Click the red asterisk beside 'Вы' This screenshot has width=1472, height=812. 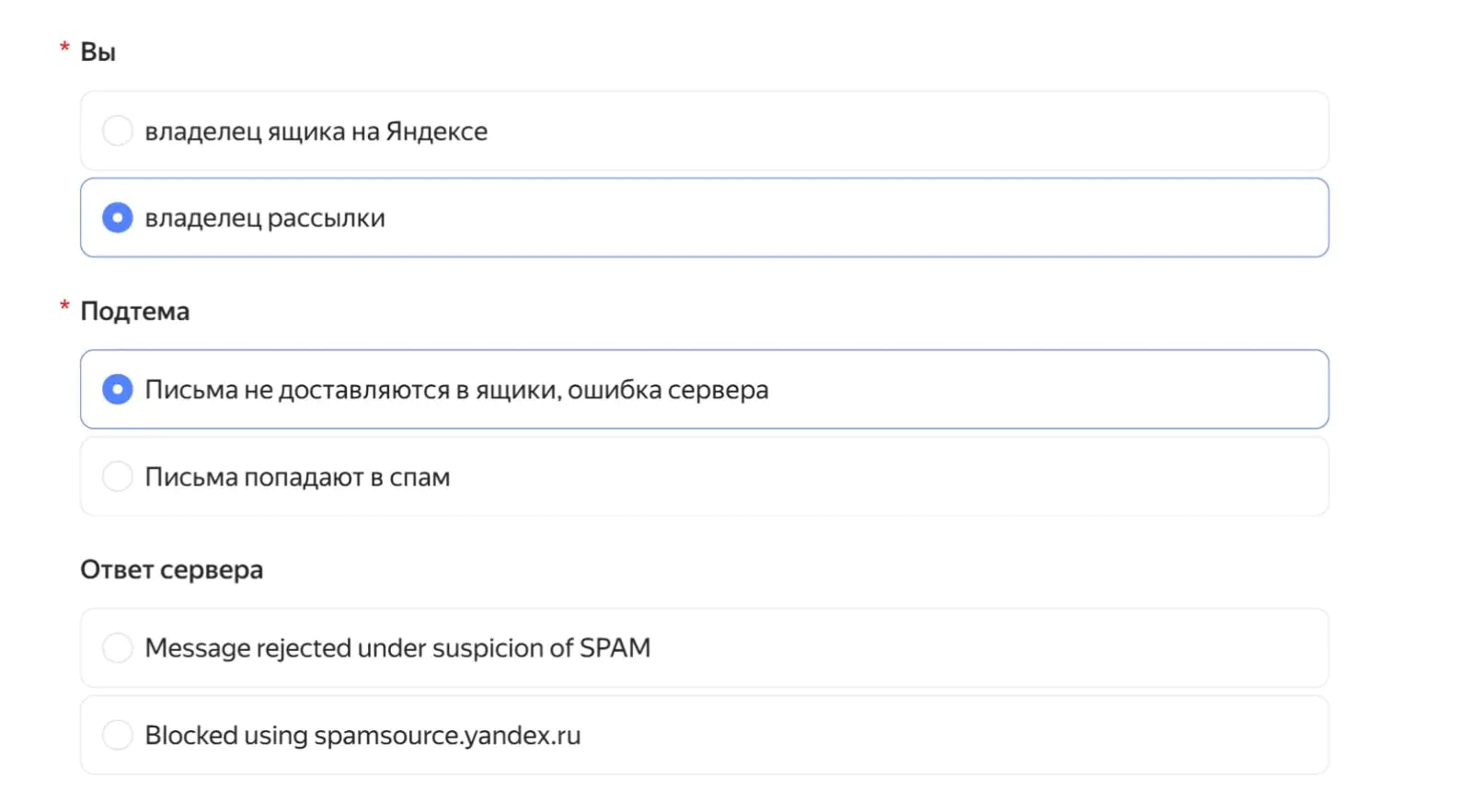pyautogui.click(x=64, y=47)
